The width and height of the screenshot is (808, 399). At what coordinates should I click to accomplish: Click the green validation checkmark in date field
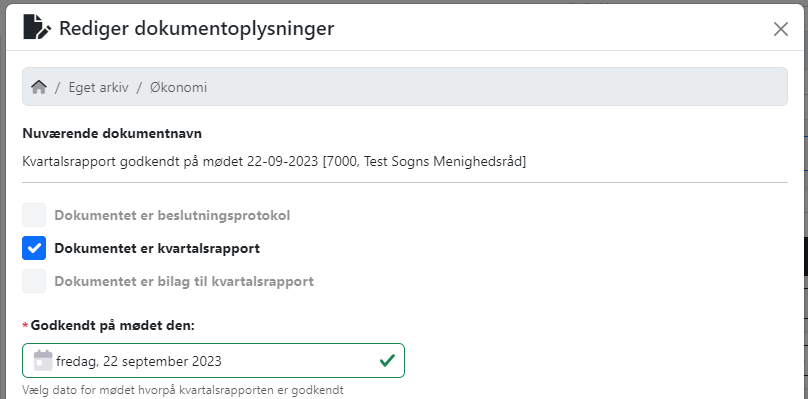pos(387,360)
